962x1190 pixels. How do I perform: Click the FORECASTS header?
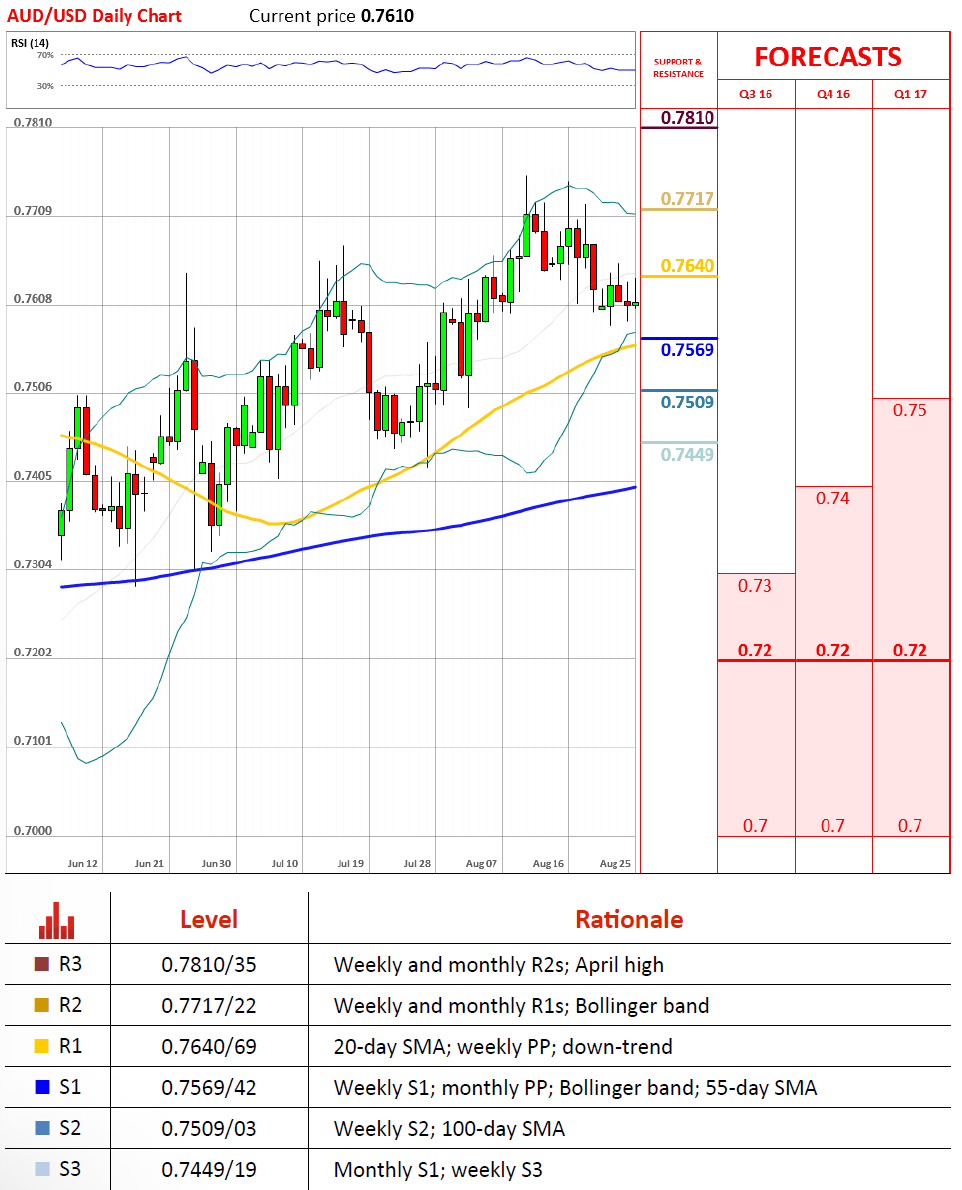(x=828, y=57)
